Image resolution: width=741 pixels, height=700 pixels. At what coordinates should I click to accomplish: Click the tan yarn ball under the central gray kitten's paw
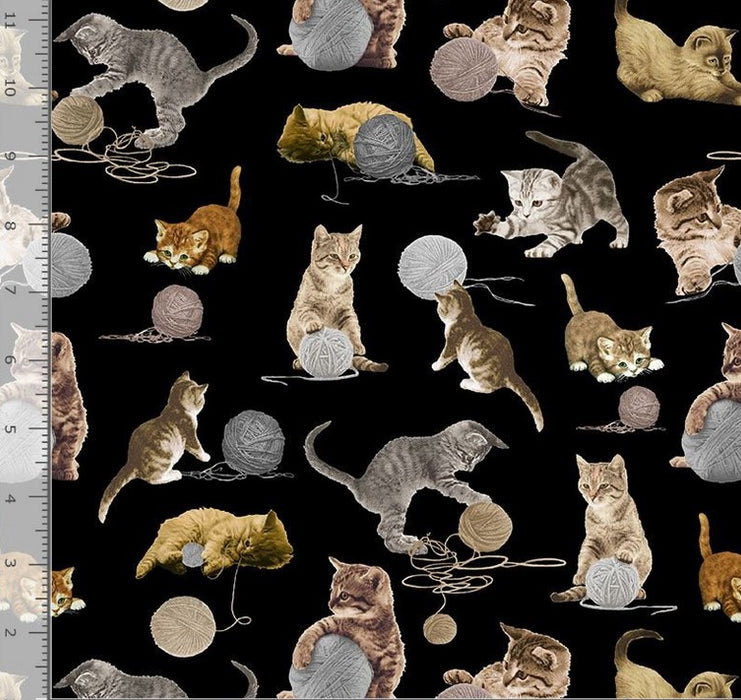coord(485,525)
